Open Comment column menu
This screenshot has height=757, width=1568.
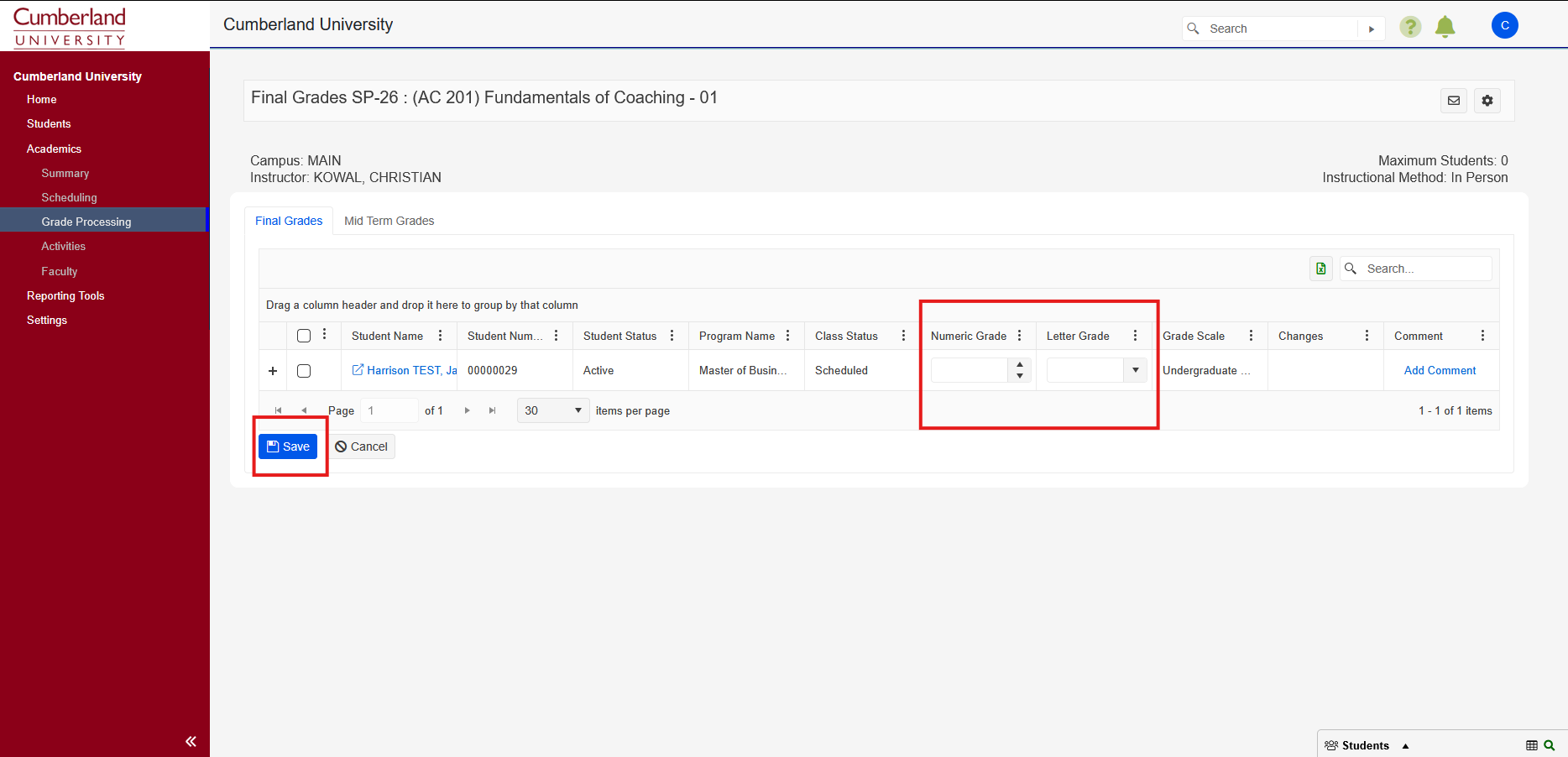[x=1482, y=336]
